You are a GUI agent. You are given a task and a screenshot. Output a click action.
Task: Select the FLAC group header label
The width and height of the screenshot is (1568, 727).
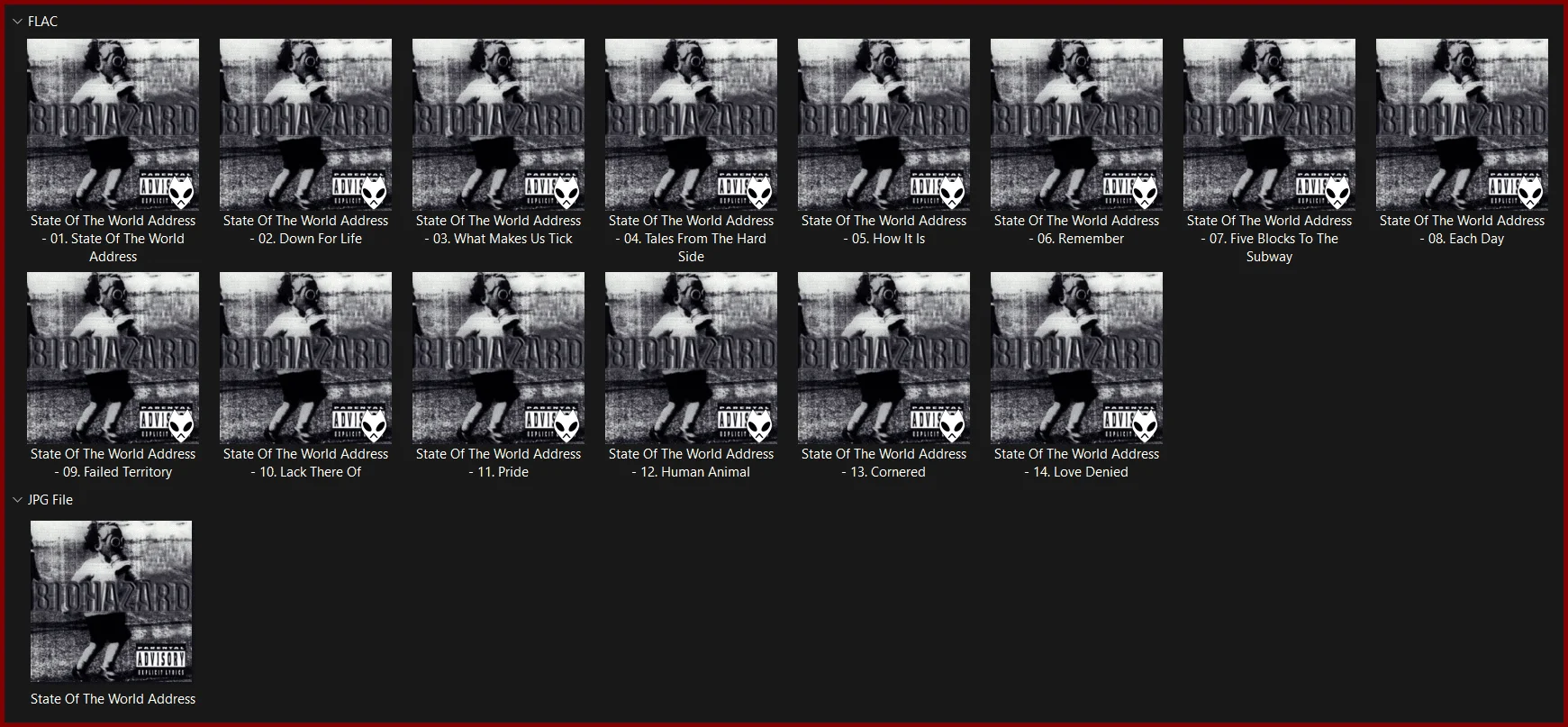tap(42, 22)
